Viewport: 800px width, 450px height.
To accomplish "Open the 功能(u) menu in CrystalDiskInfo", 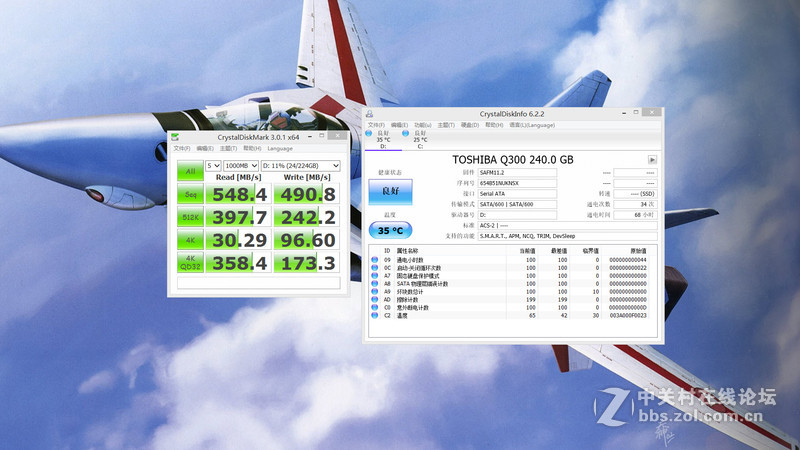I will (422, 125).
